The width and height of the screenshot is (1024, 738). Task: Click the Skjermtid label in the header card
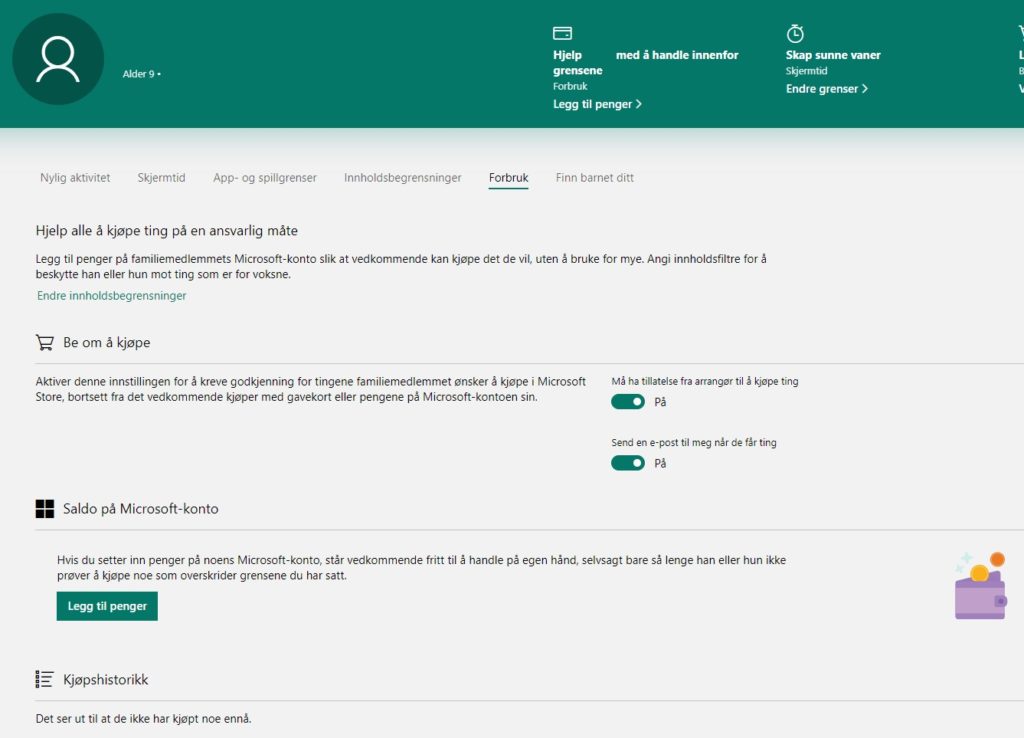click(x=807, y=71)
